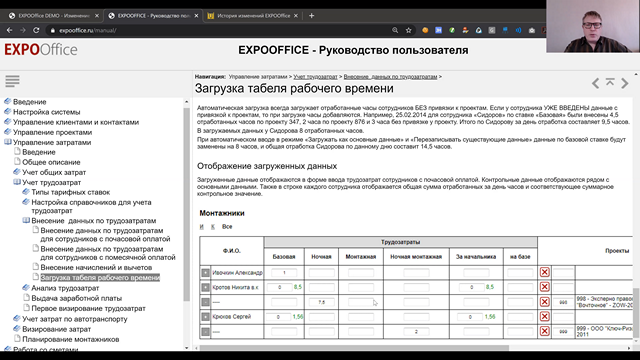Expand Введение top-level book node
Image resolution: width=640 pixels, height=360 pixels.
point(7,101)
